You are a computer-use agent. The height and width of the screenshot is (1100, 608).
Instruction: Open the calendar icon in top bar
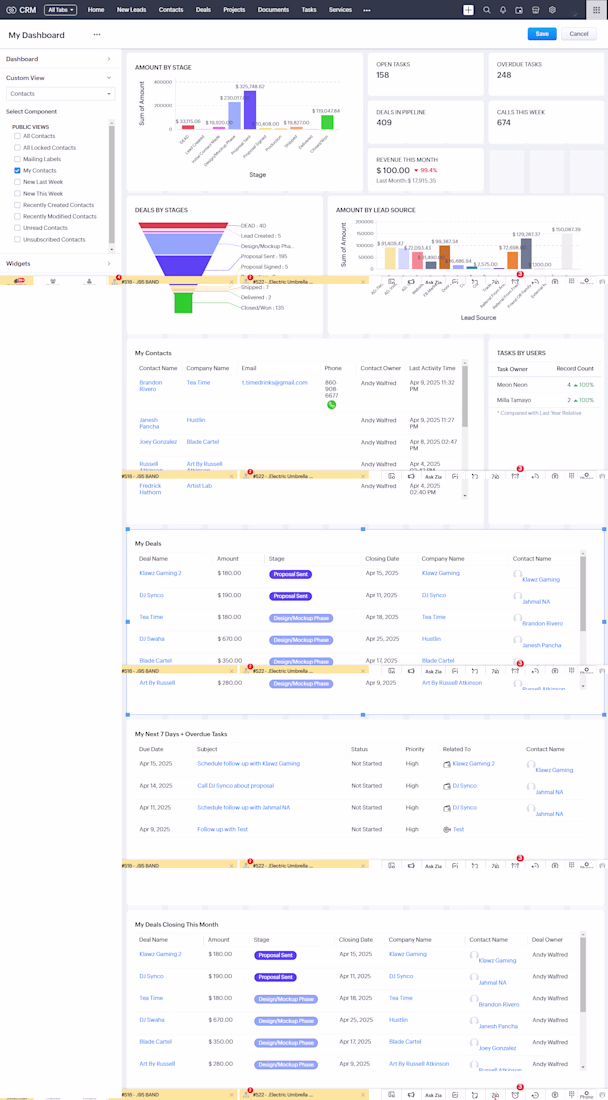click(x=519, y=10)
